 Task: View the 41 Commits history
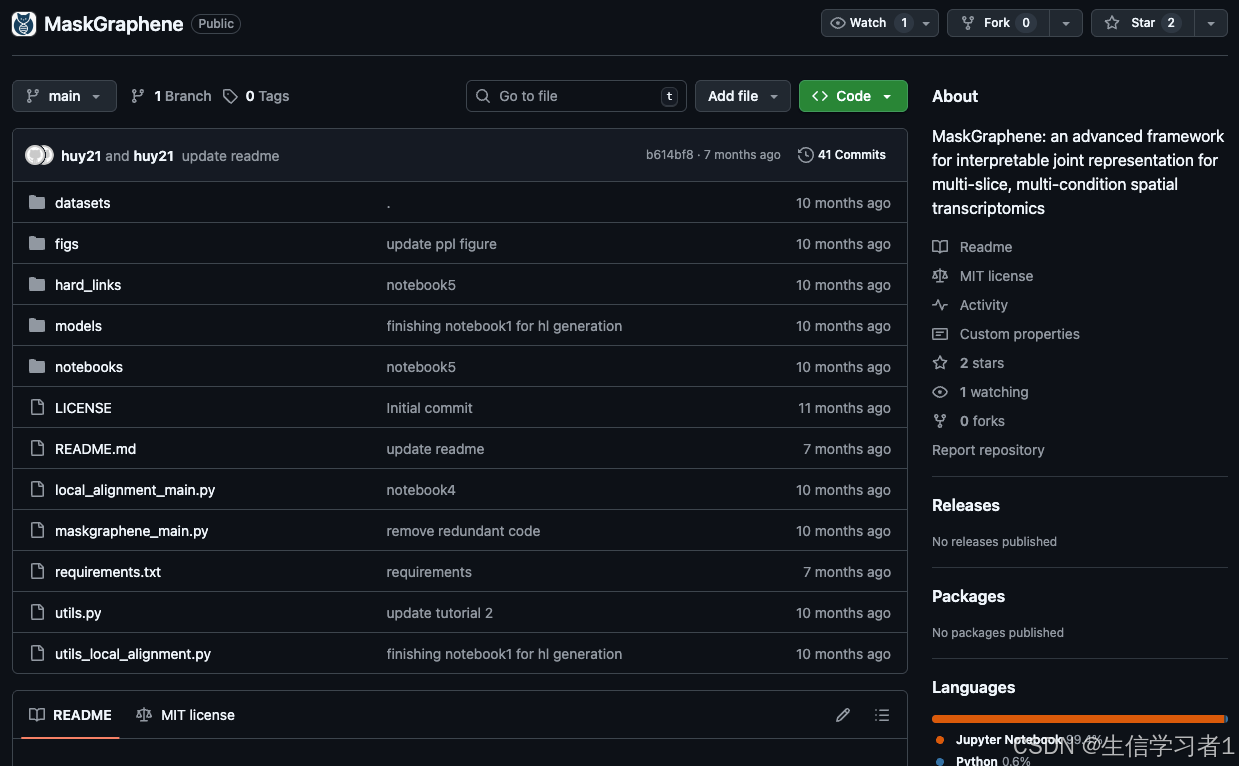(x=842, y=155)
